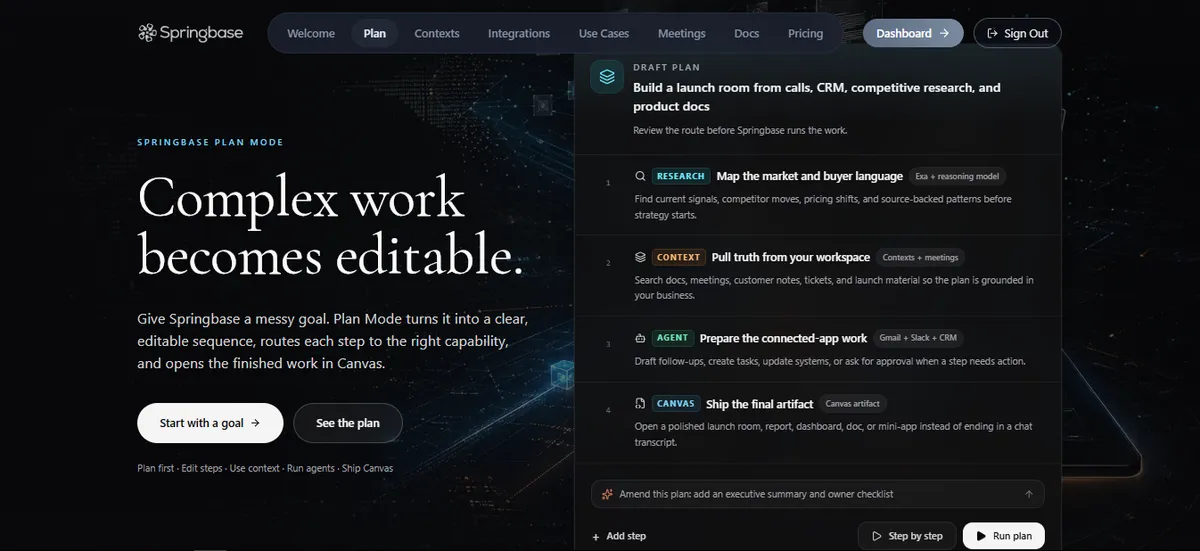Open 'Prepare the connected-app work' step
1200x551 pixels.
coord(783,338)
